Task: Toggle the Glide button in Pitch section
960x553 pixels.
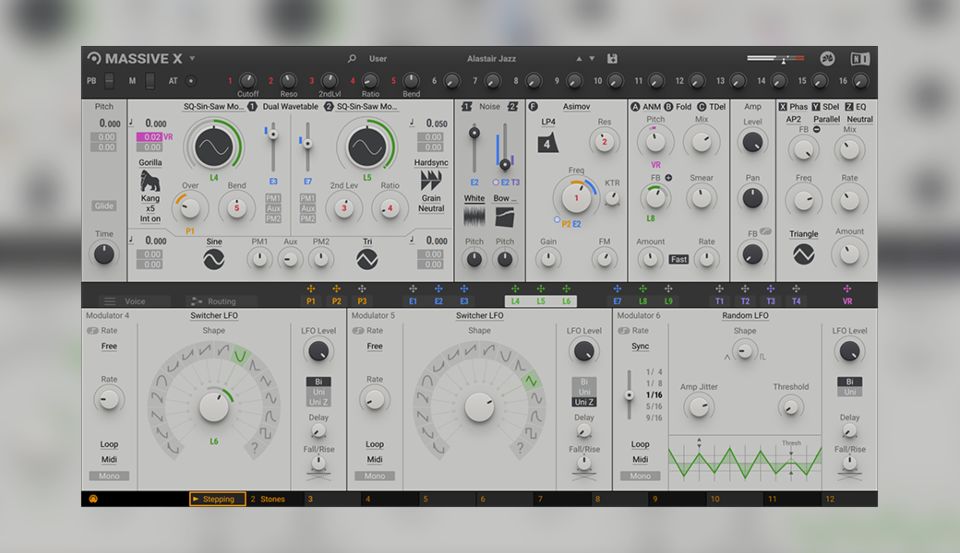Action: tap(104, 206)
